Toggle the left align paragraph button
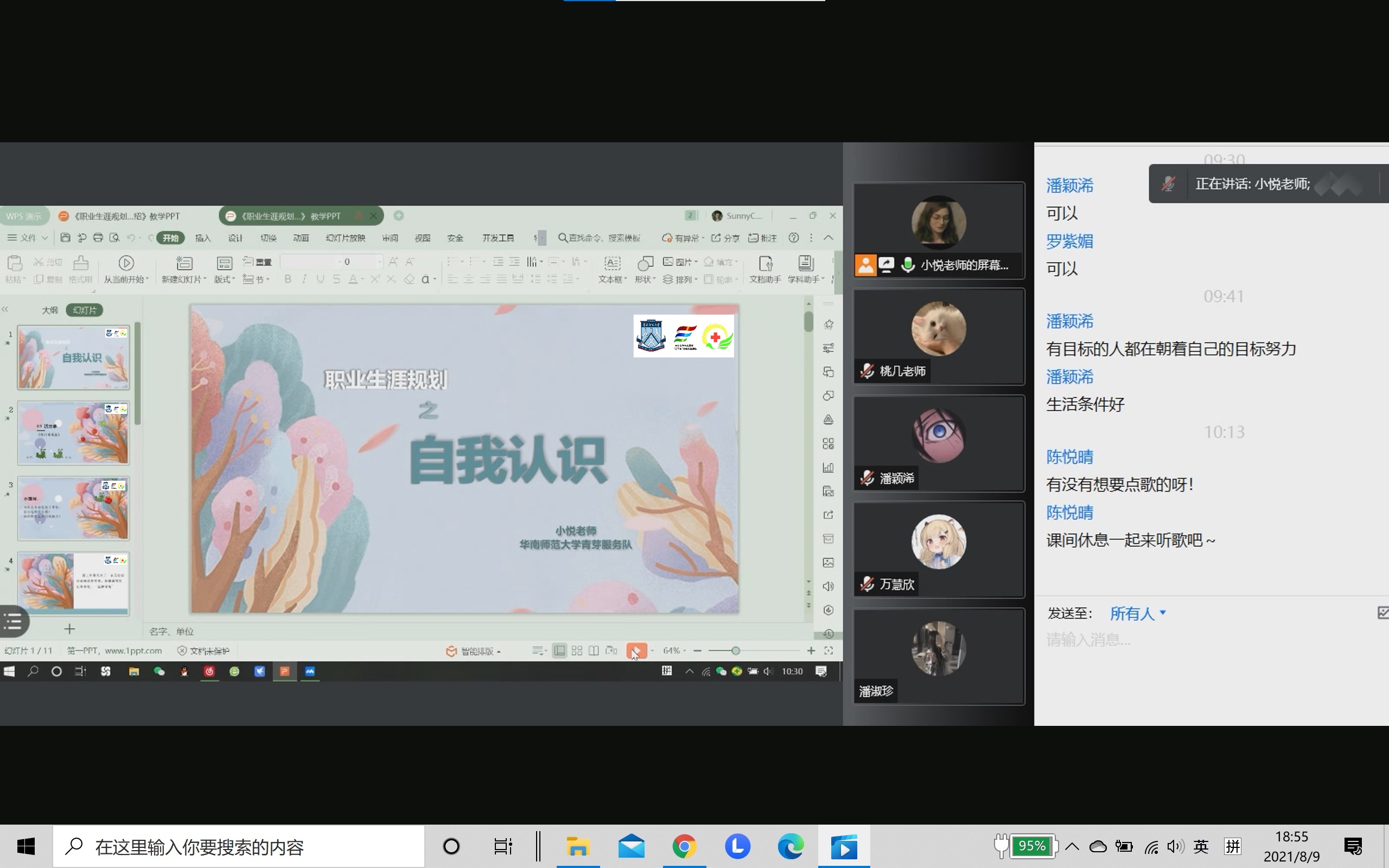 click(453, 279)
